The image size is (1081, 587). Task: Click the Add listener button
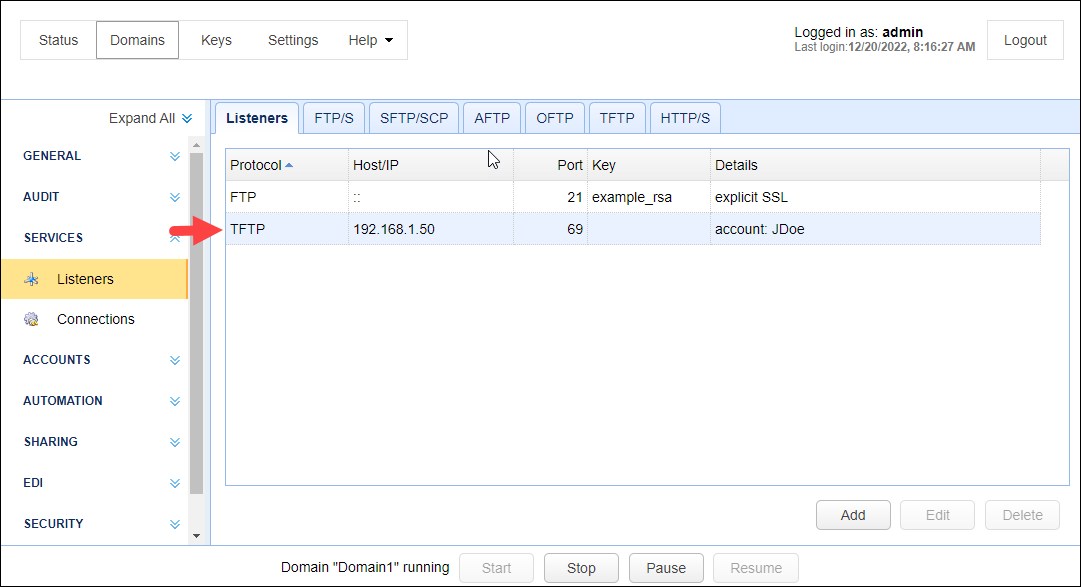(852, 515)
